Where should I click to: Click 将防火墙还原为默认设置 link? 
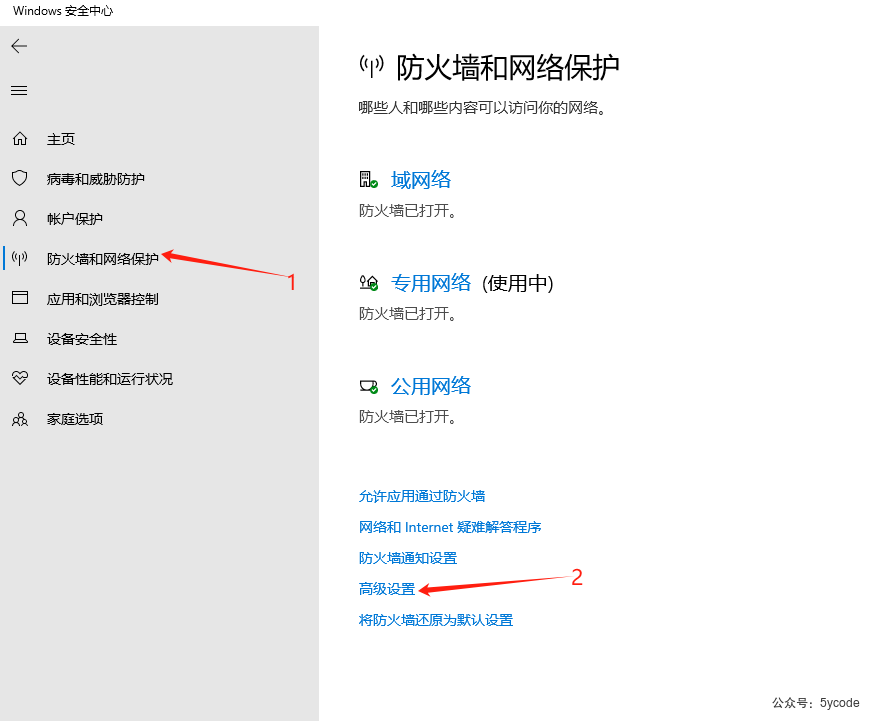(436, 620)
